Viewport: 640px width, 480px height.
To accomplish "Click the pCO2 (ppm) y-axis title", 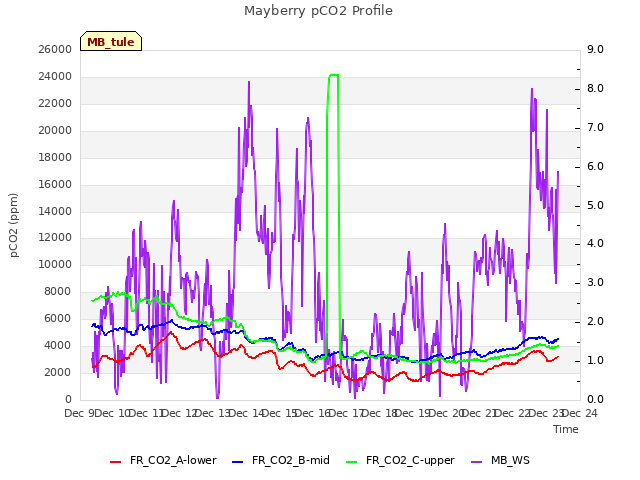I will tap(14, 225).
